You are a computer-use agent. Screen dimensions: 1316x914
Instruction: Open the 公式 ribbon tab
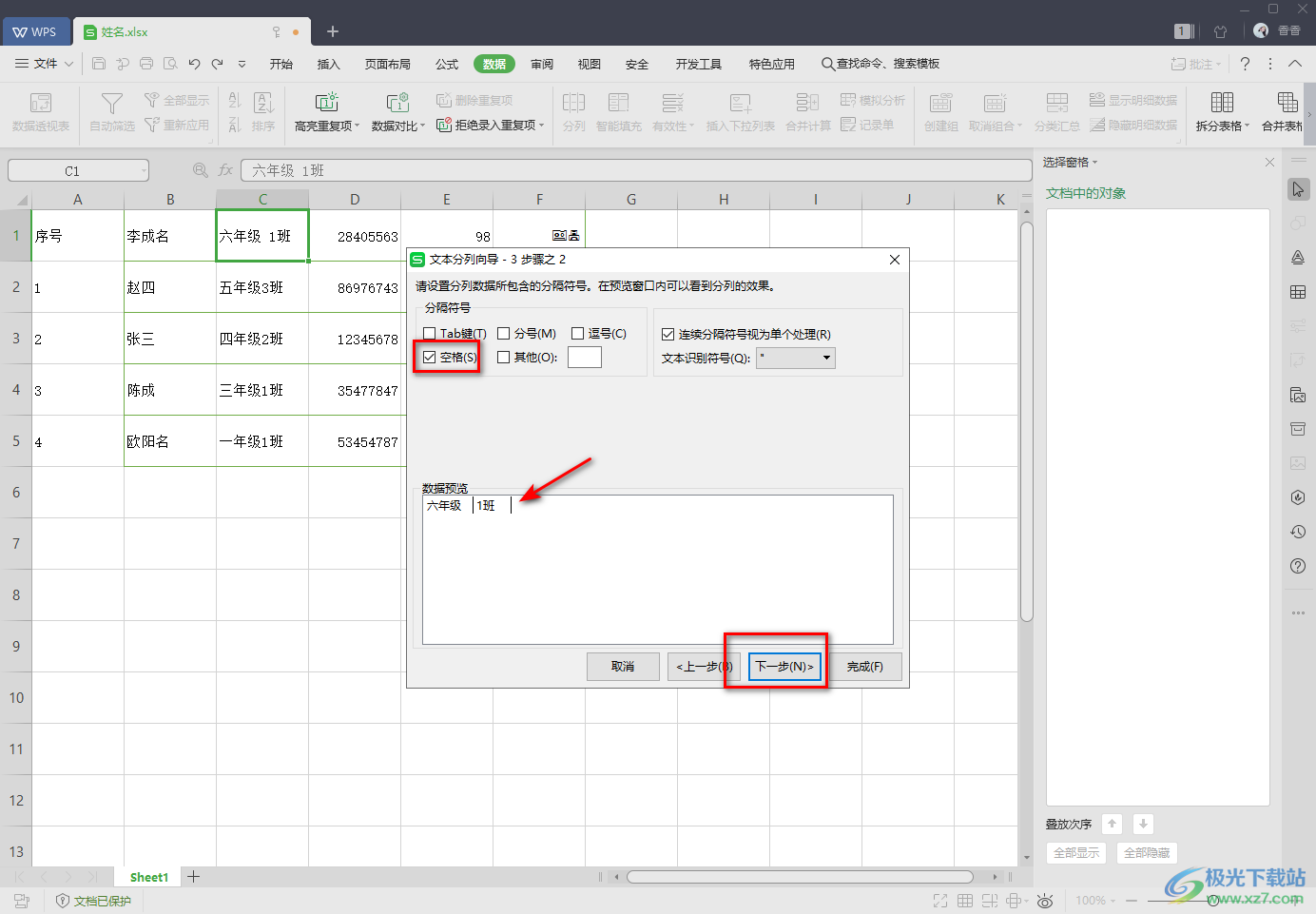447,64
